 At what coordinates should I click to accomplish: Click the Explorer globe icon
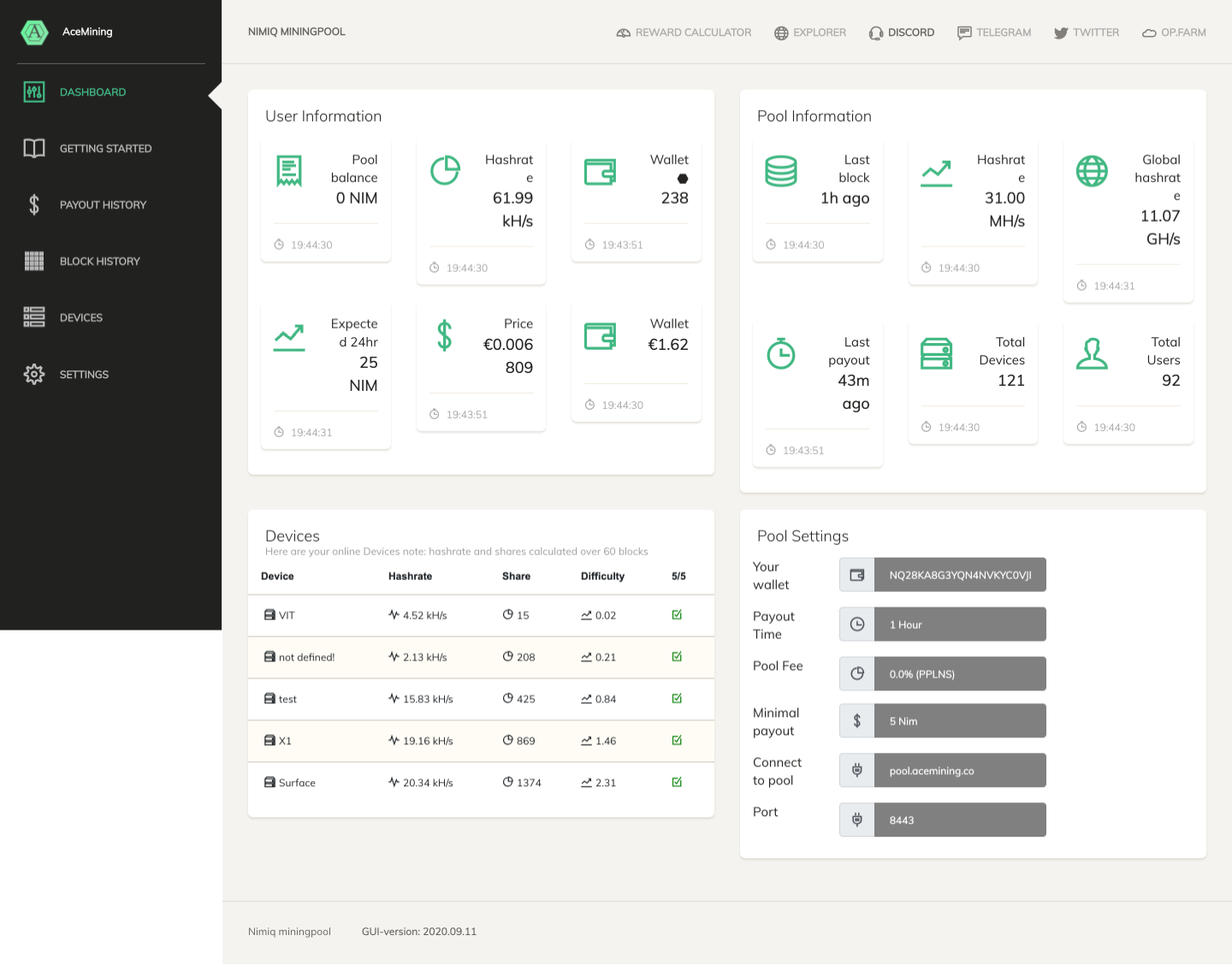point(781,33)
